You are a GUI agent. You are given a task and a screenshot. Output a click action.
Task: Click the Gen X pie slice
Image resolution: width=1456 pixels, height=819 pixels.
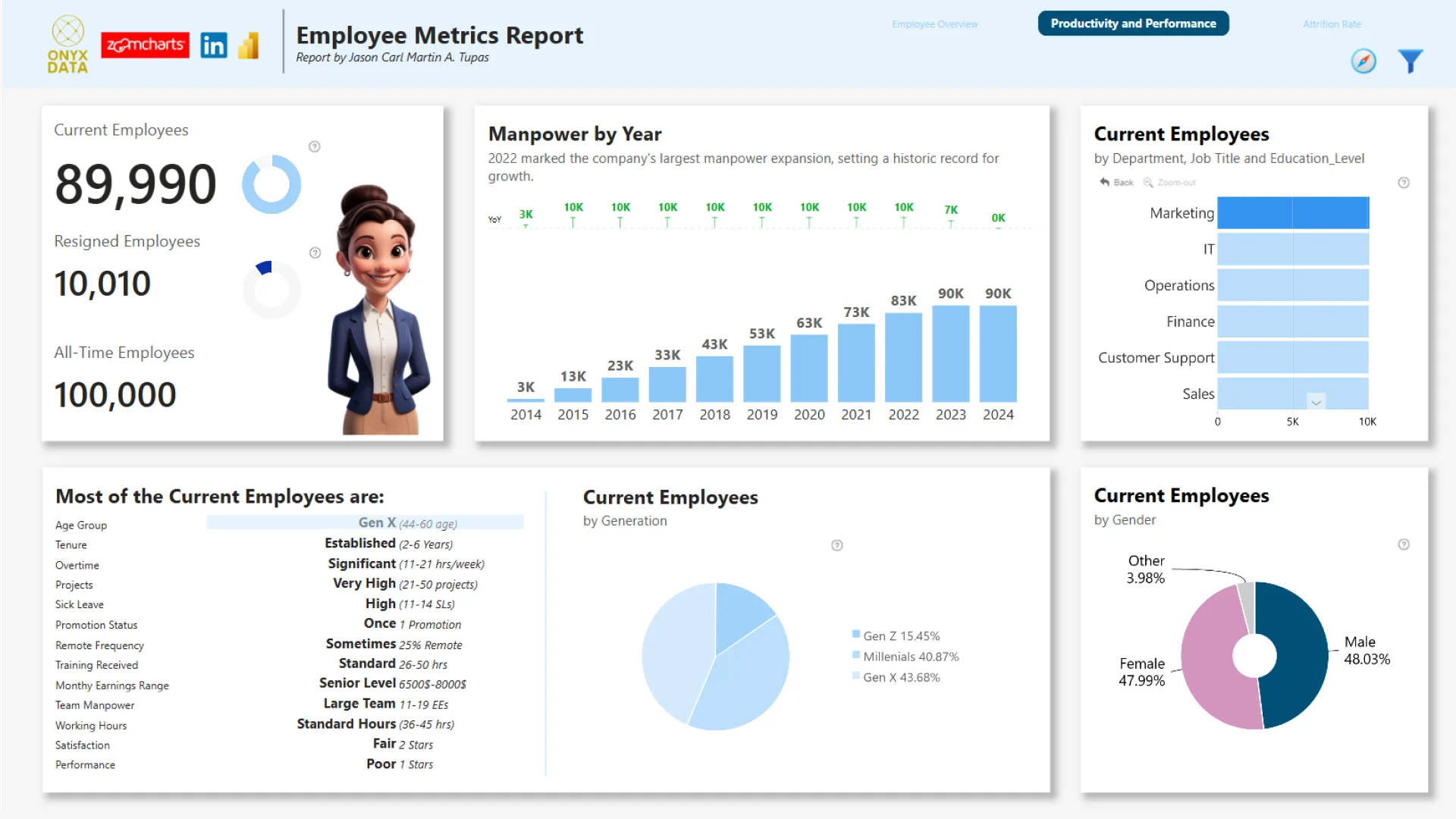(x=677, y=651)
